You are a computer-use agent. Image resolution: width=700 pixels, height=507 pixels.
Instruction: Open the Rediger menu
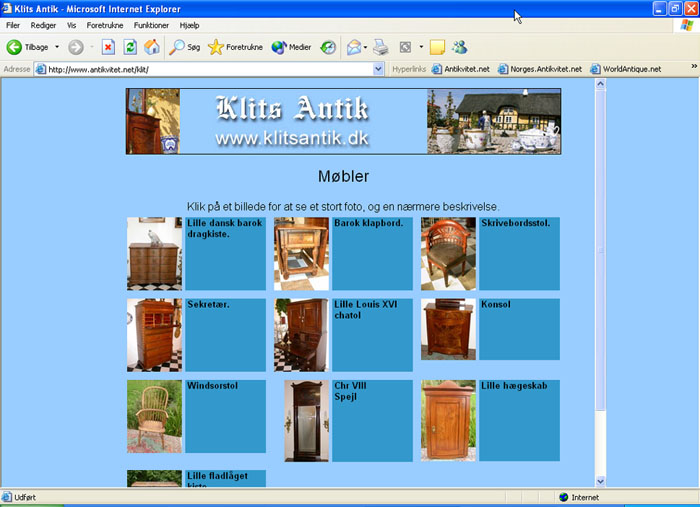point(43,25)
